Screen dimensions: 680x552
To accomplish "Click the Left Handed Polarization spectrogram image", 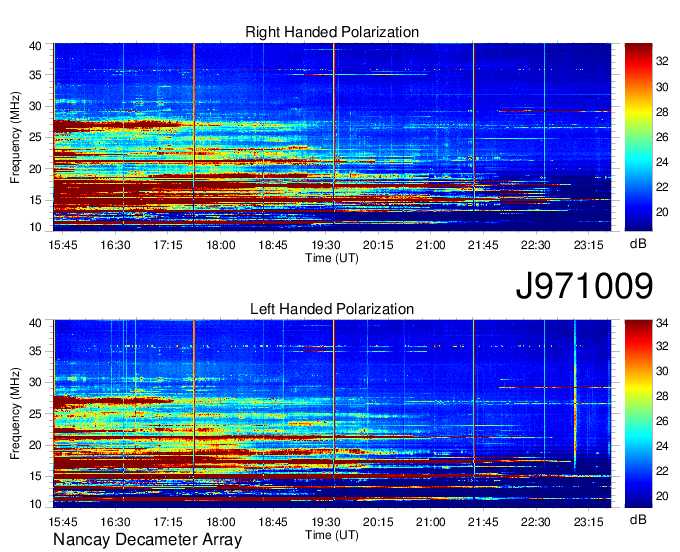I will pos(332,414).
